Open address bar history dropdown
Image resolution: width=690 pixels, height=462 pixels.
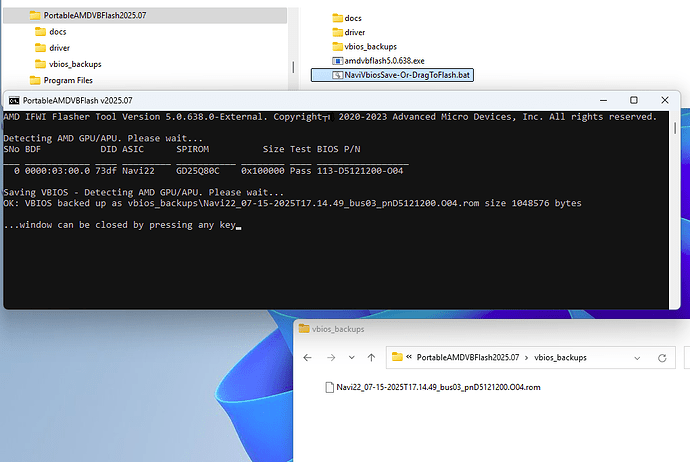[637, 358]
